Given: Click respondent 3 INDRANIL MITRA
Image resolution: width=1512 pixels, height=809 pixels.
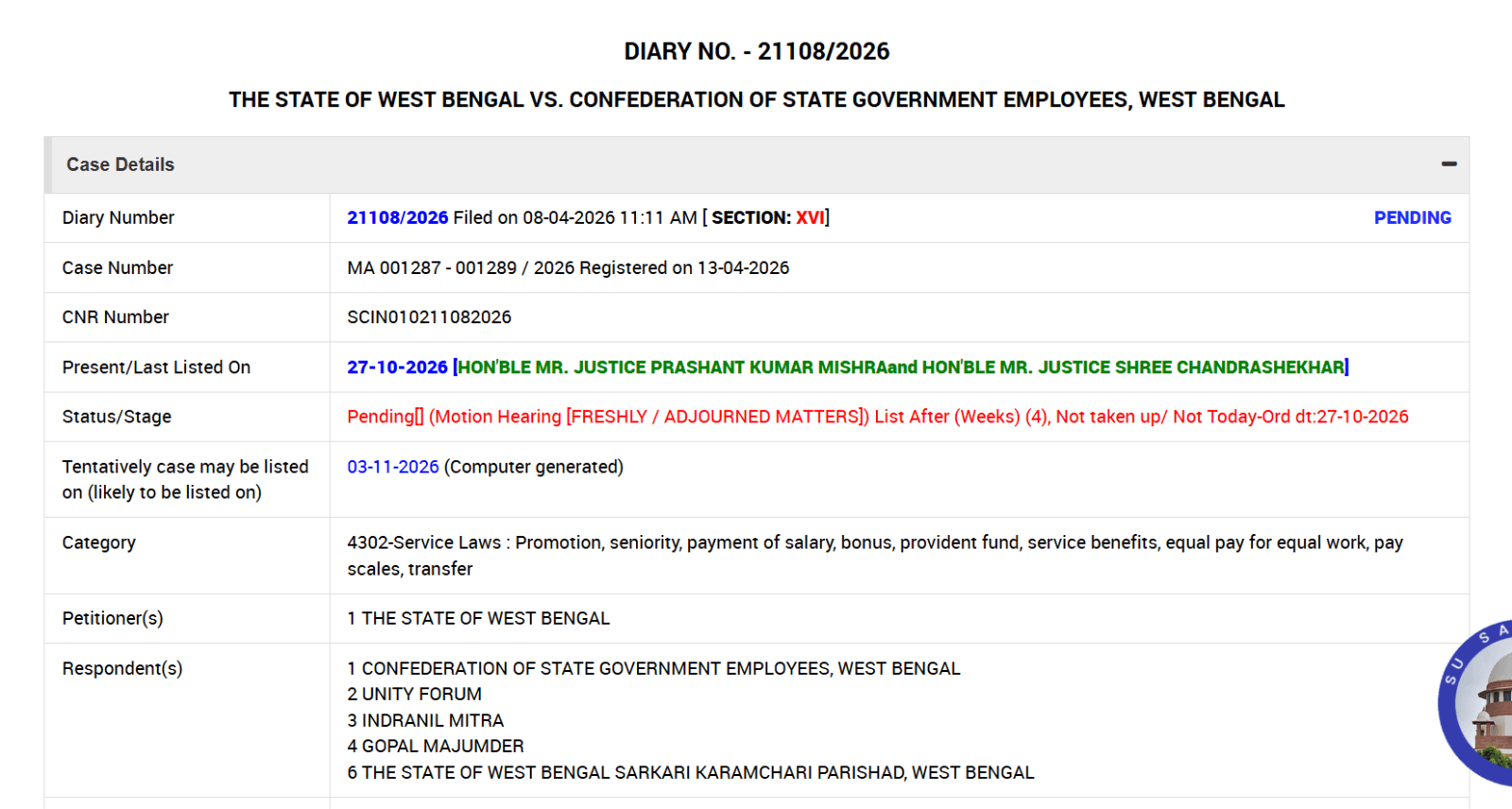Looking at the screenshot, I should [425, 720].
